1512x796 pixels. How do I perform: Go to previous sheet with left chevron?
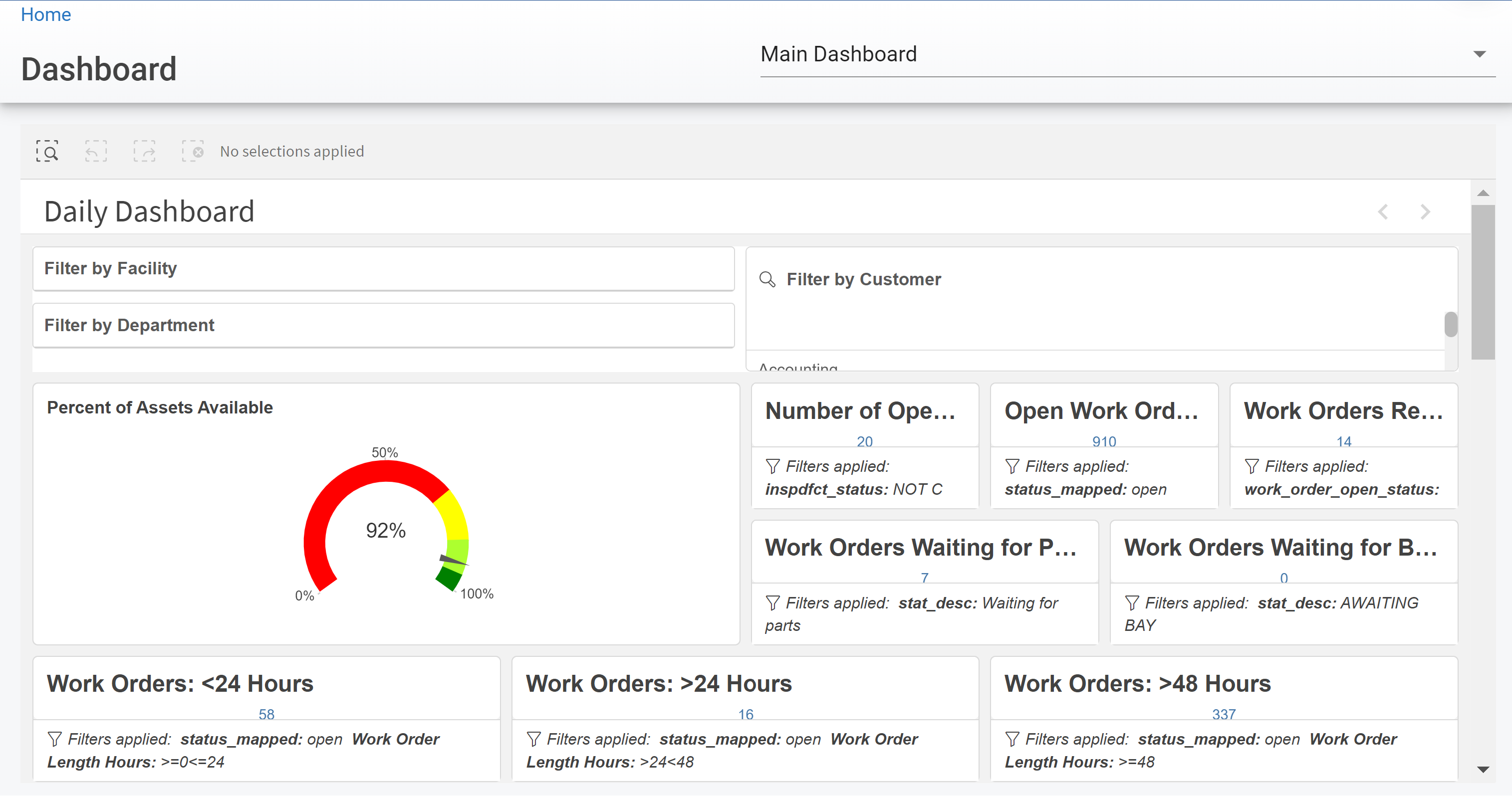coord(1383,212)
